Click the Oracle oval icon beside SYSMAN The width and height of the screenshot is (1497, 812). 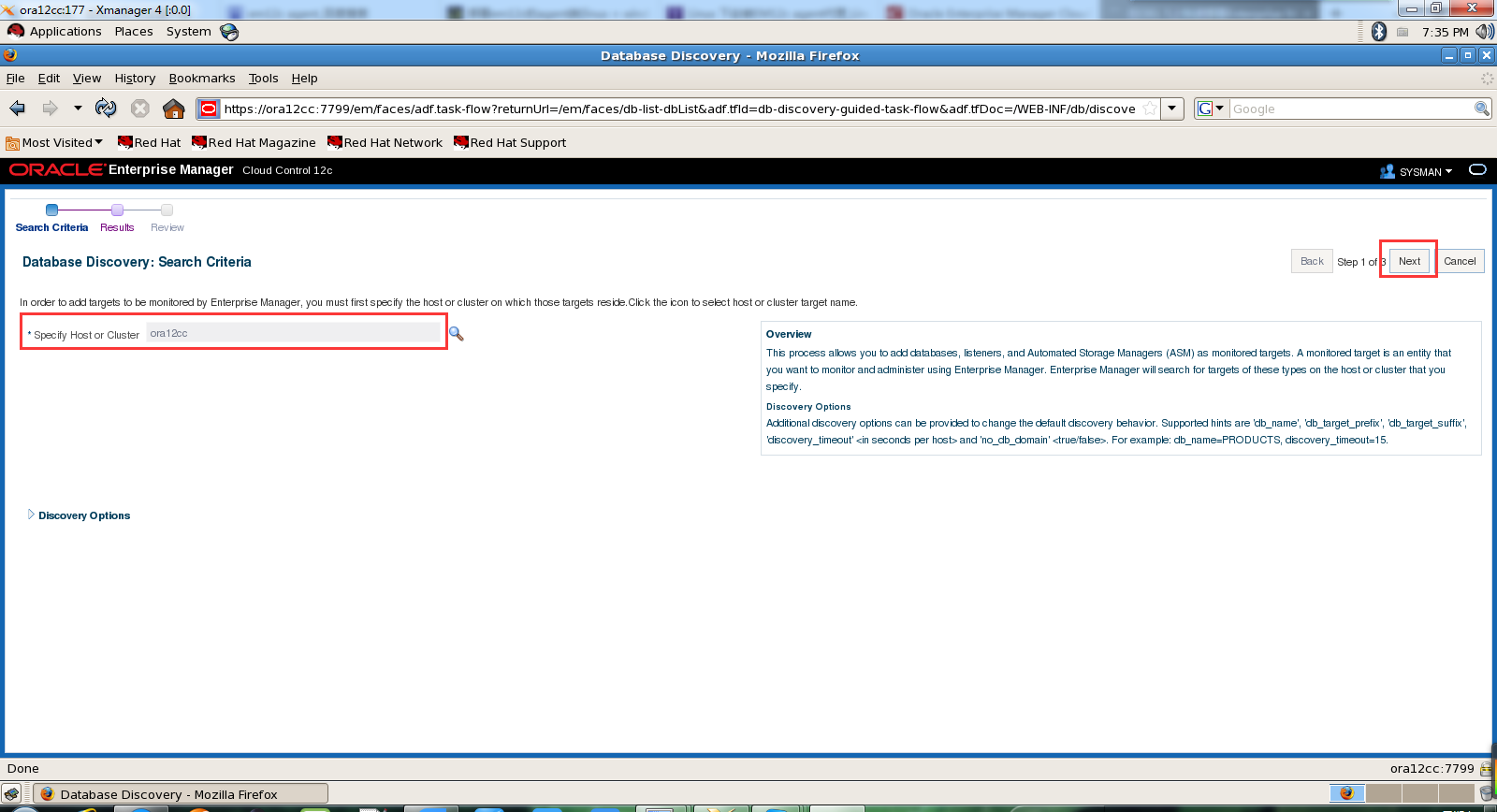(x=1477, y=169)
